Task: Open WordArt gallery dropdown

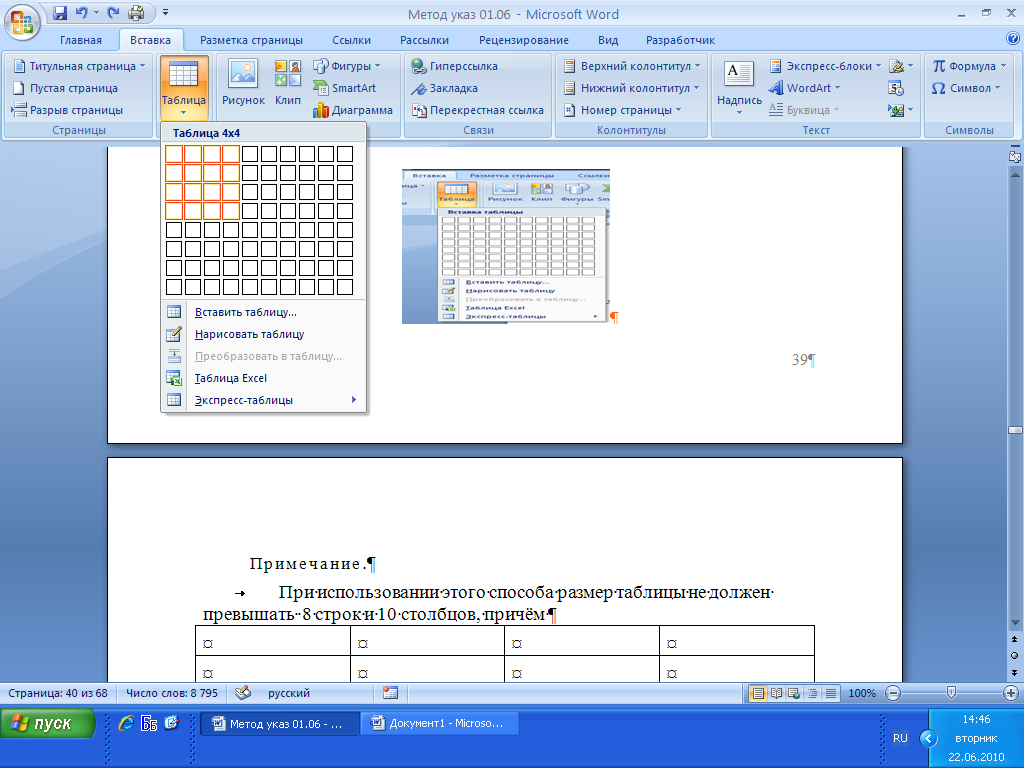Action: point(805,88)
